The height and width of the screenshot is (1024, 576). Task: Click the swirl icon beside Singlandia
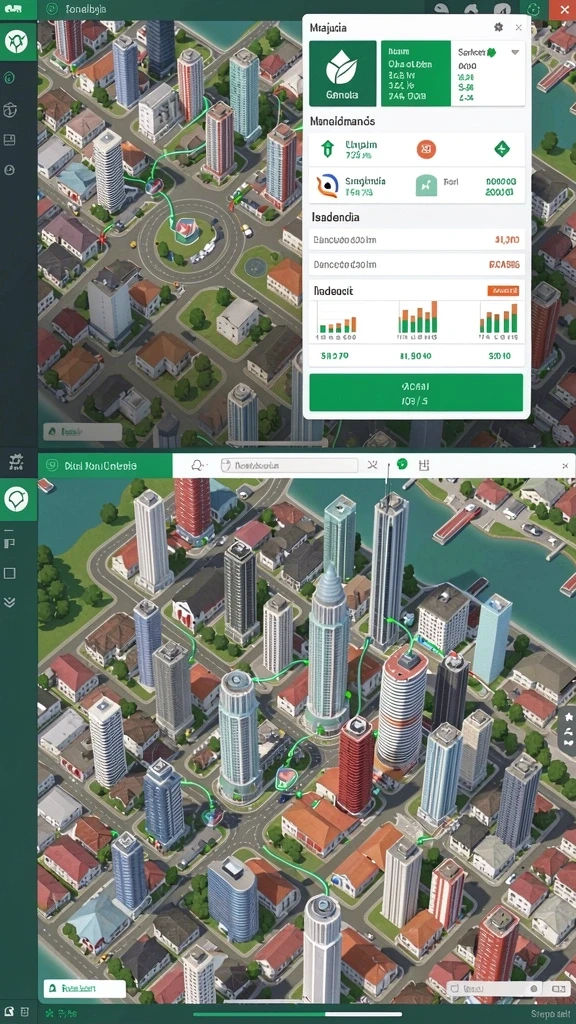coord(327,186)
